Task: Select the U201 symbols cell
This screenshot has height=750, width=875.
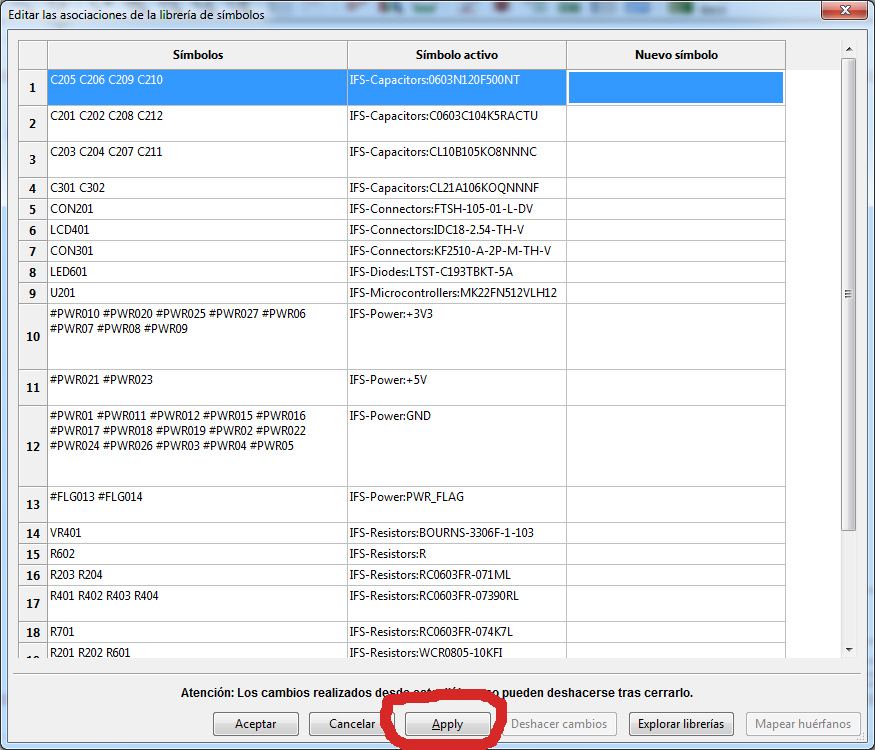Action: click(197, 293)
